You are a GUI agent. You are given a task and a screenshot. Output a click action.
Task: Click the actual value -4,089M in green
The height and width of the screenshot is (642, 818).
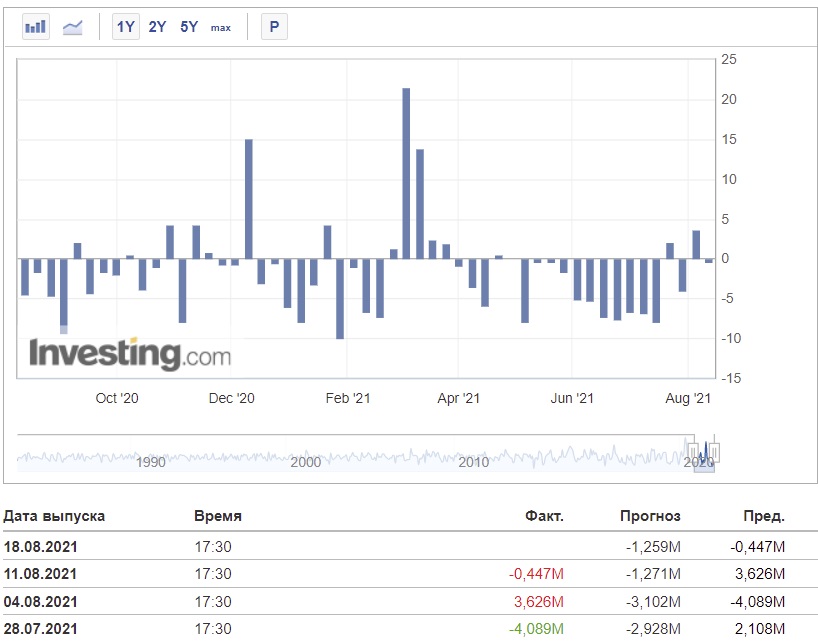pyautogui.click(x=536, y=629)
